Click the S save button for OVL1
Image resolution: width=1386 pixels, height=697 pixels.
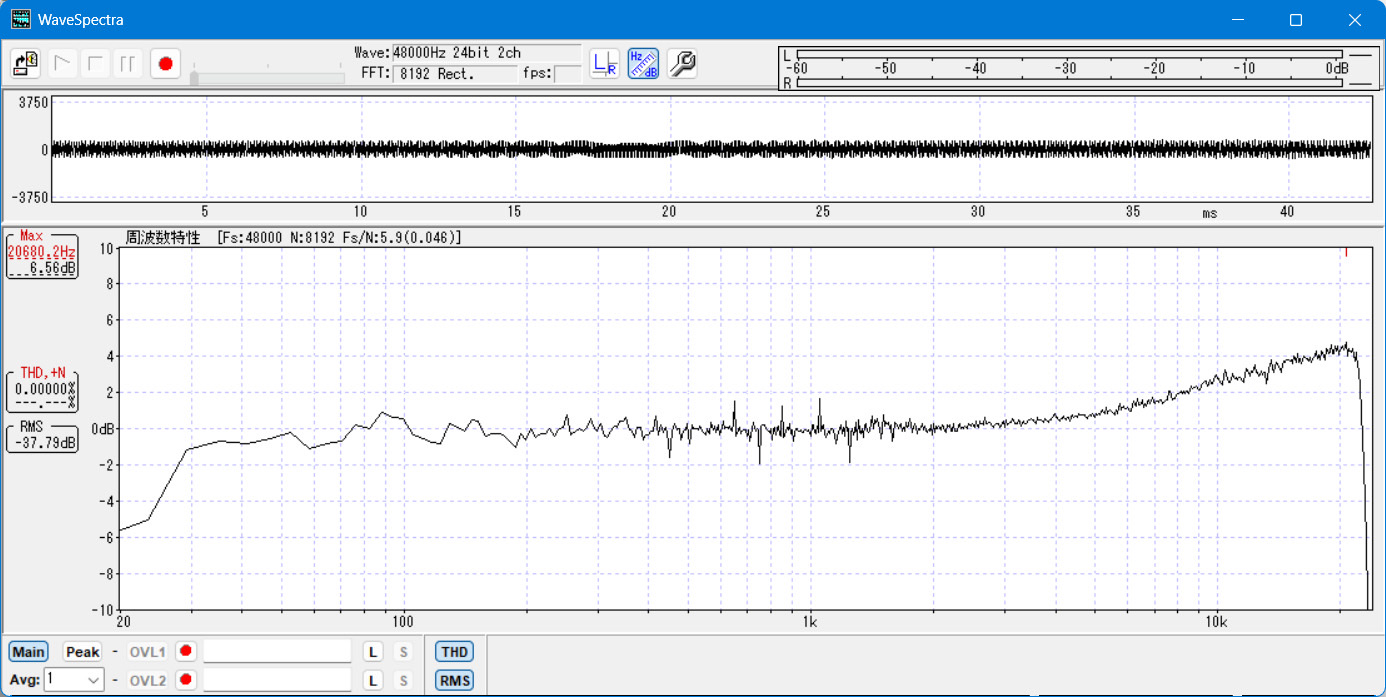click(x=404, y=652)
